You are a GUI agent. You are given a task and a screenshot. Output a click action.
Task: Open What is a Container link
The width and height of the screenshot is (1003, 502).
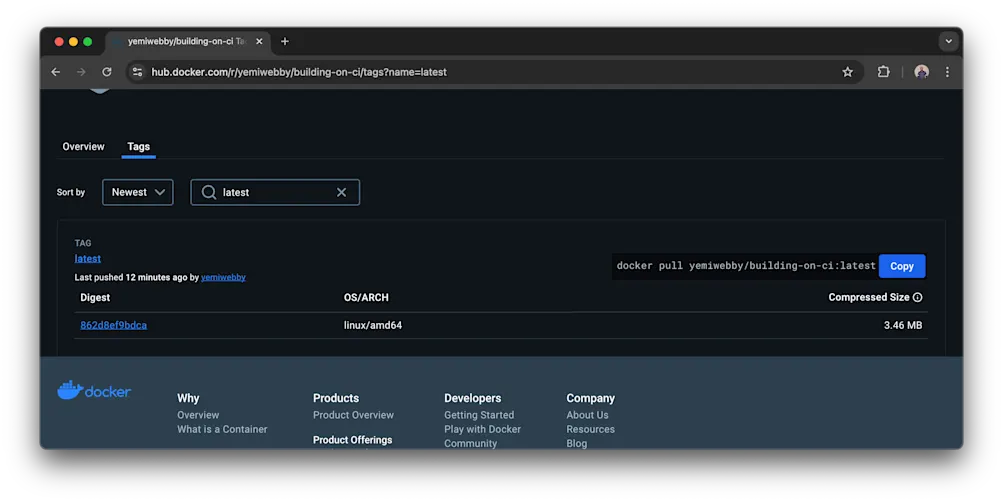[x=222, y=429]
